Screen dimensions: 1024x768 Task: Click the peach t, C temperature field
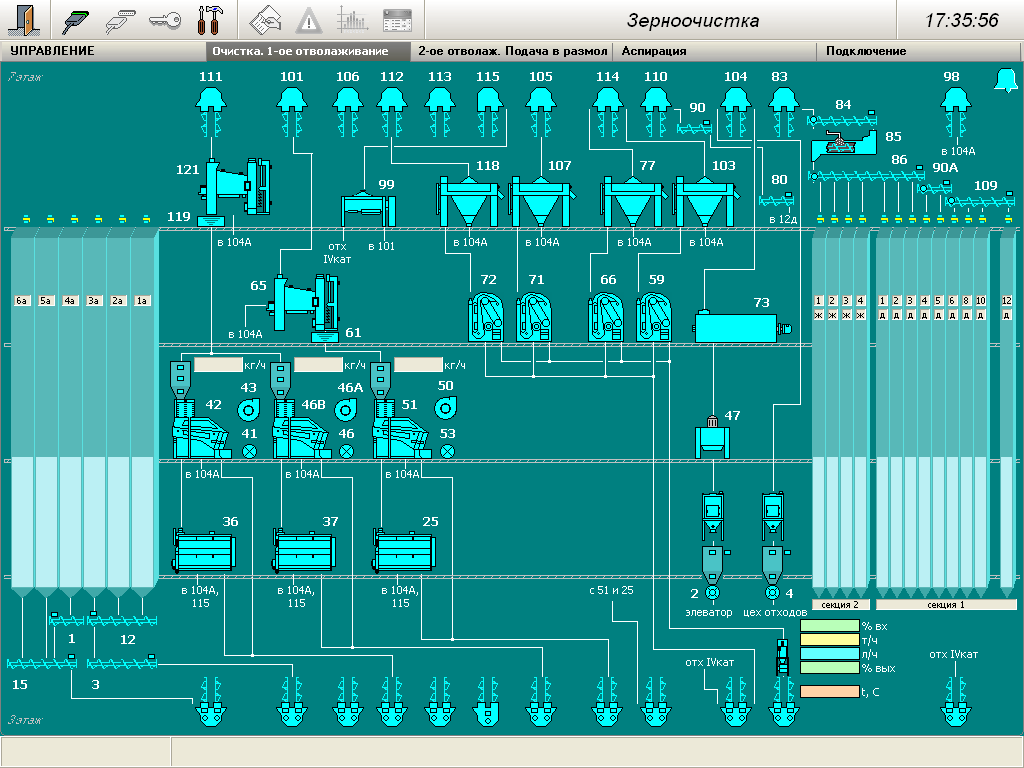(829, 691)
